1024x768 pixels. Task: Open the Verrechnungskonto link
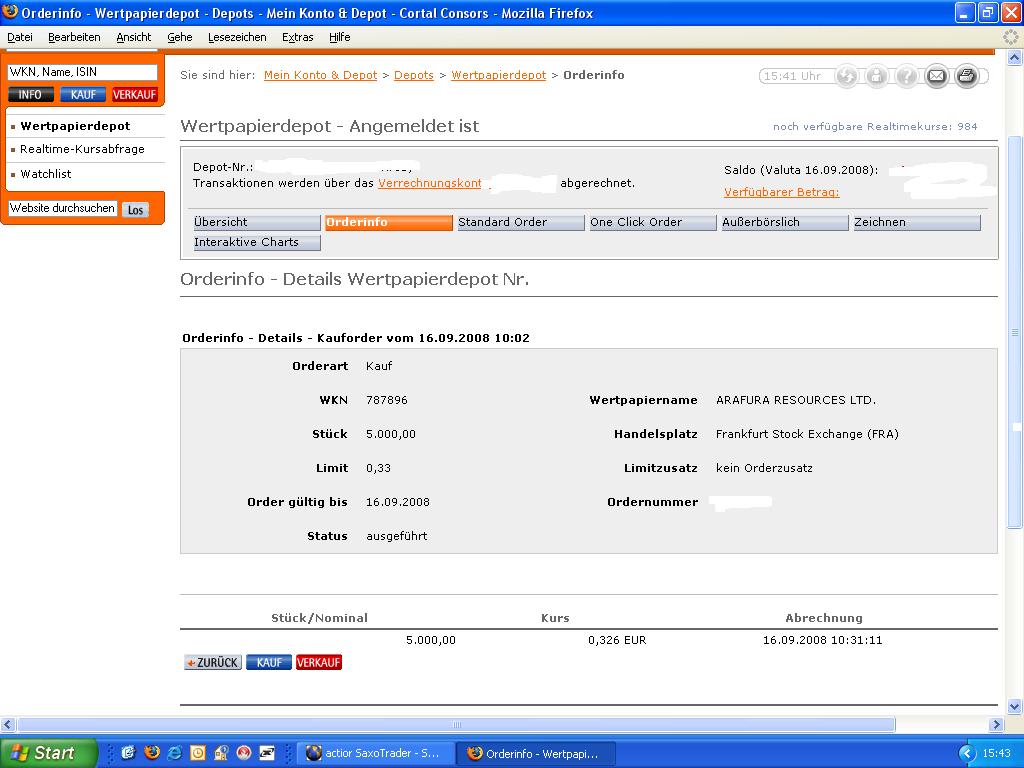tap(430, 184)
